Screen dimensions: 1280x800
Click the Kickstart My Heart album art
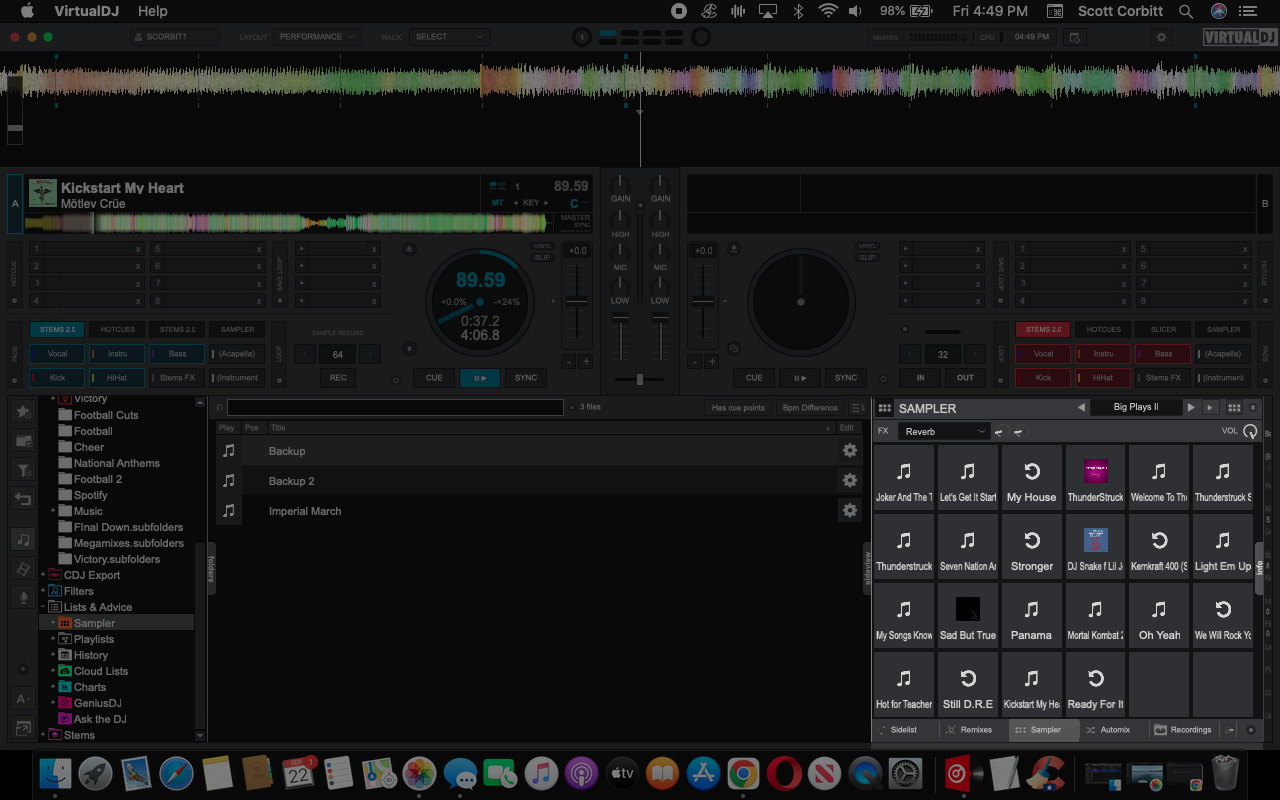[x=42, y=193]
